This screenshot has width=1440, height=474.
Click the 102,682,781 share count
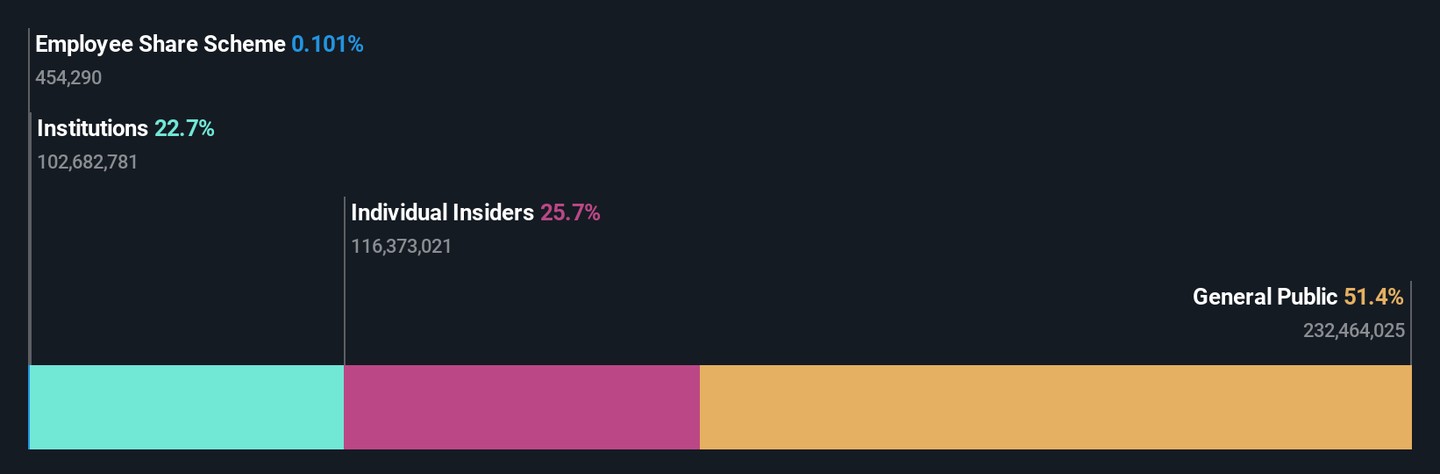coord(87,162)
